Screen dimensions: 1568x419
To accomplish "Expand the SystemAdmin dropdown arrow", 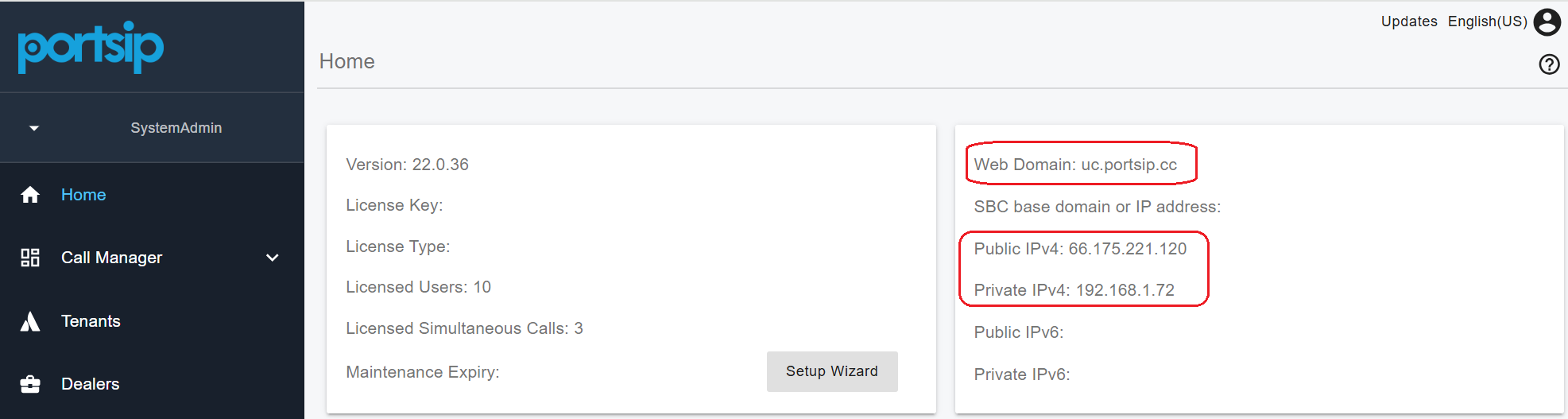I will pos(34,128).
